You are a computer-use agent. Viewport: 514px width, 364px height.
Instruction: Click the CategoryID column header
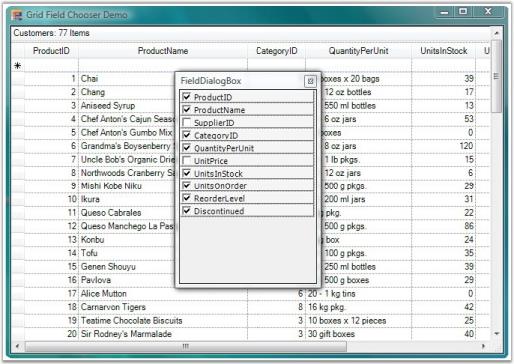(x=276, y=51)
